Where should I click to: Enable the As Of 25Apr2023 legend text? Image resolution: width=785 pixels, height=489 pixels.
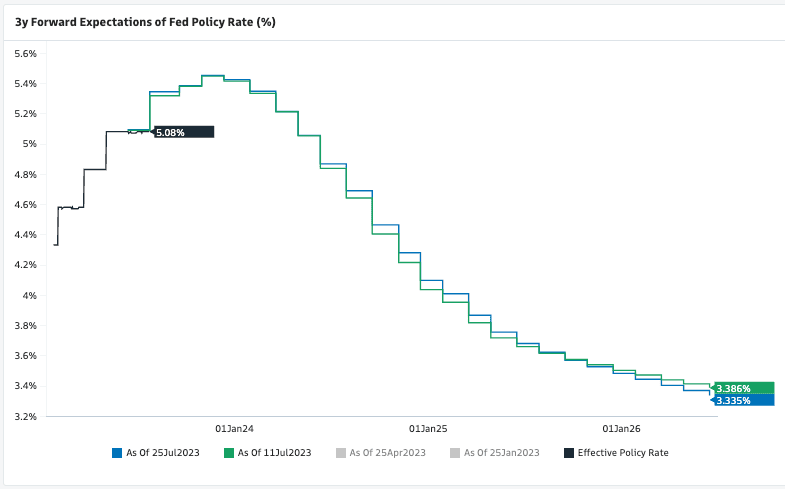click(x=388, y=453)
